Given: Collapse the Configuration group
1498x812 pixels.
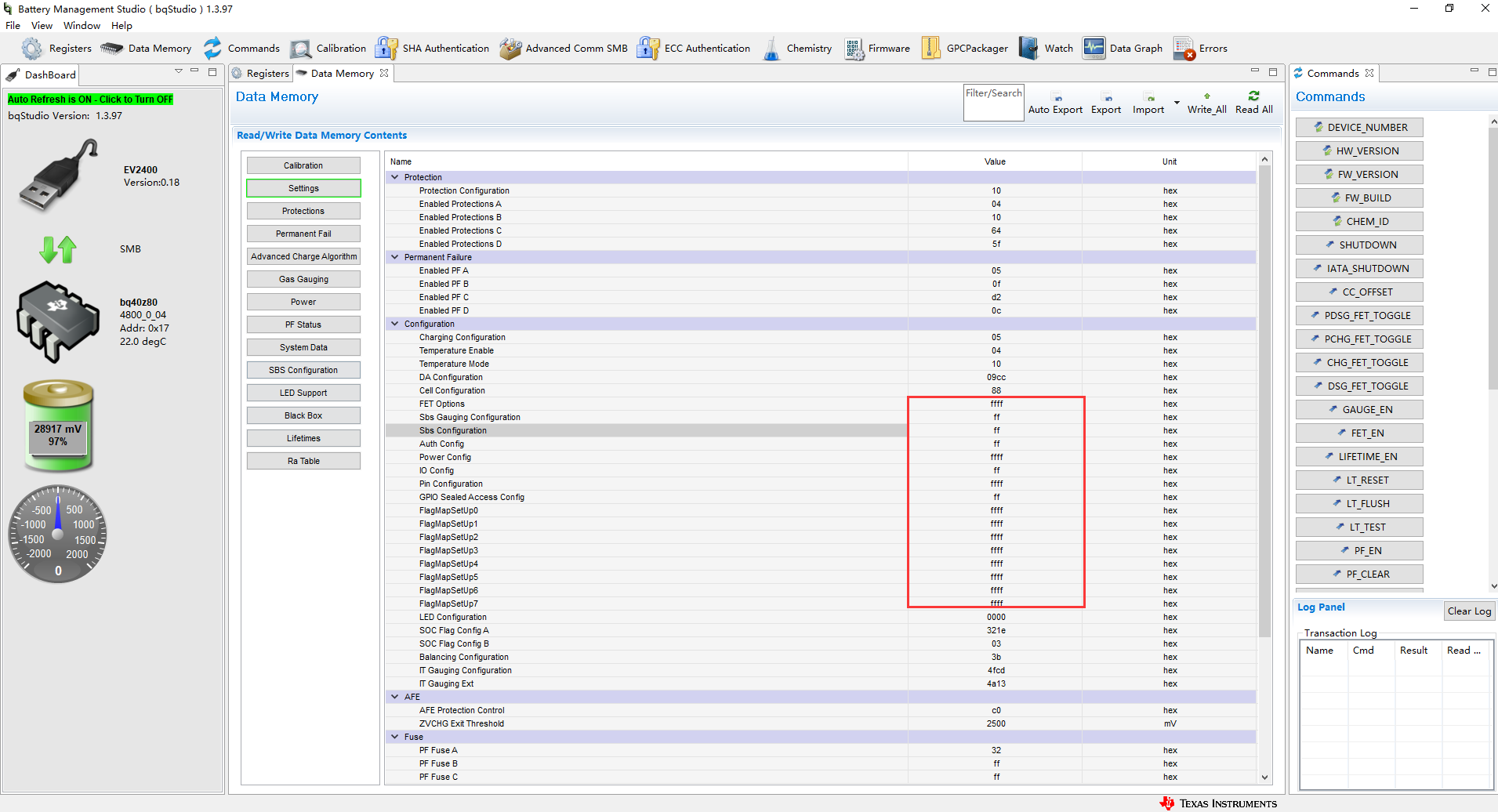Looking at the screenshot, I should (395, 324).
